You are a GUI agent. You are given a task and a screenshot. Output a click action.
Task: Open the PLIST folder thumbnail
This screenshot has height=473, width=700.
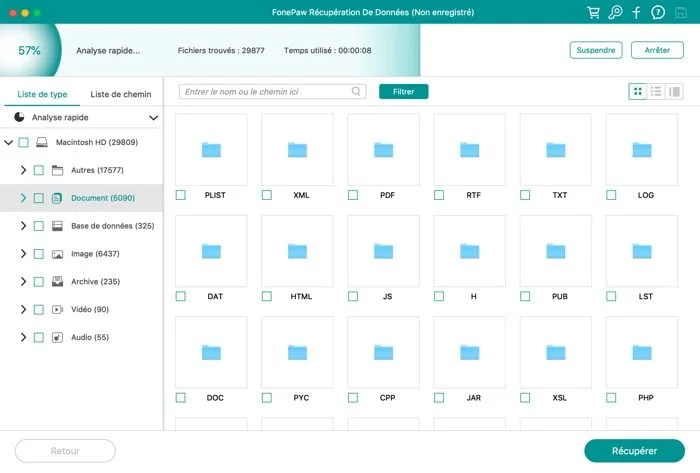pos(211,149)
